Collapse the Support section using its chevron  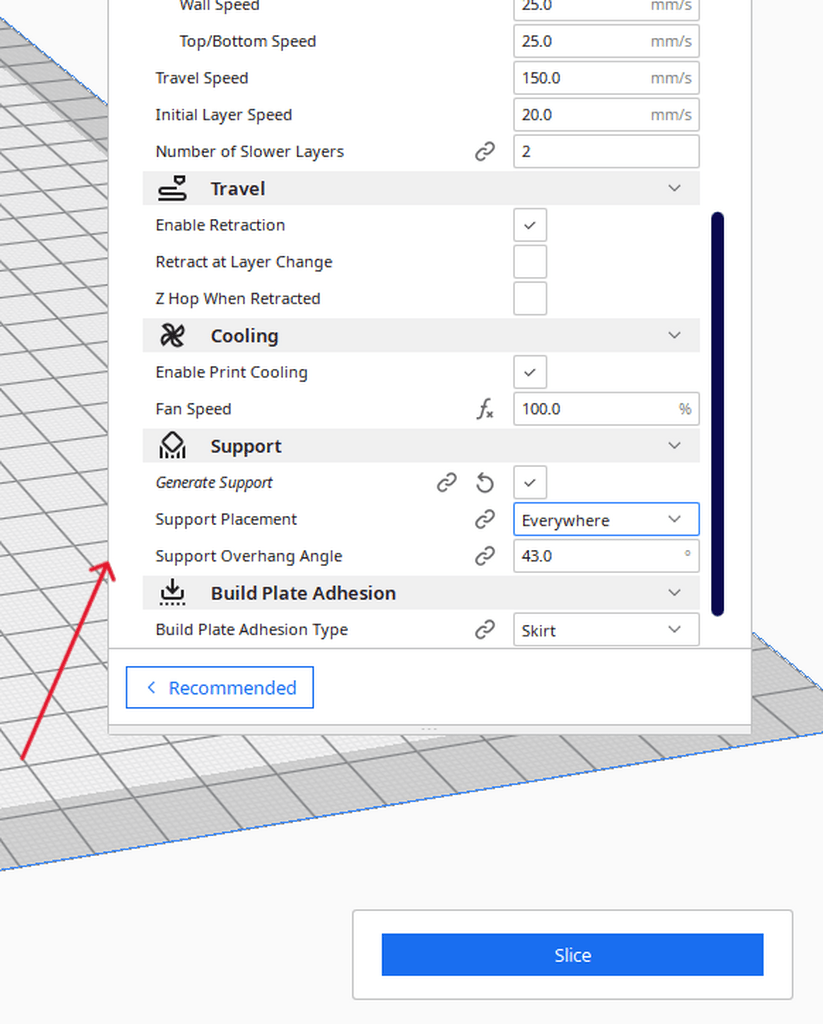click(674, 446)
